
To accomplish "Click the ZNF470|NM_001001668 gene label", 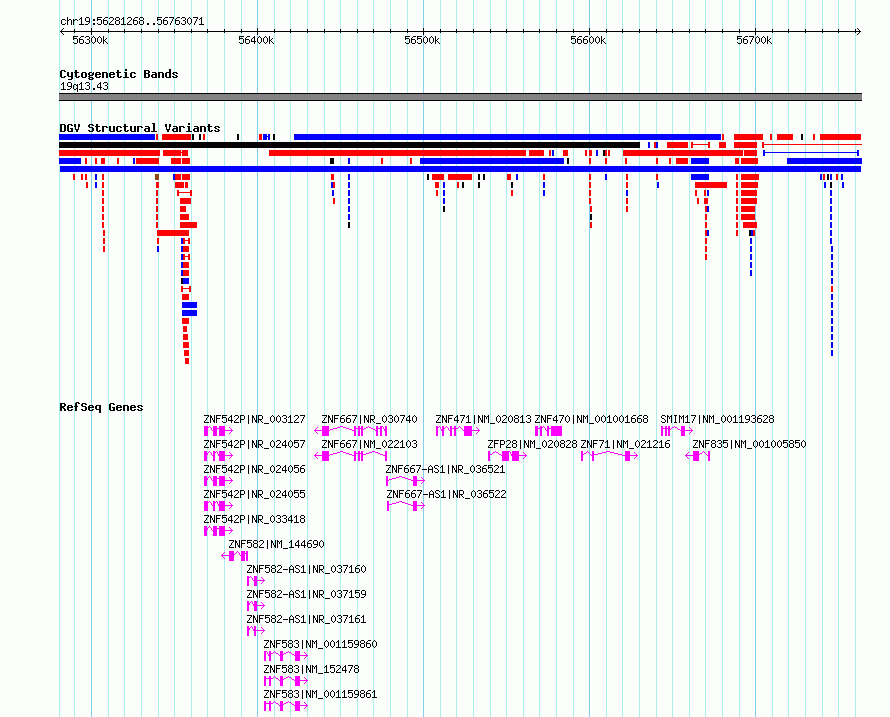I will click(x=591, y=420).
